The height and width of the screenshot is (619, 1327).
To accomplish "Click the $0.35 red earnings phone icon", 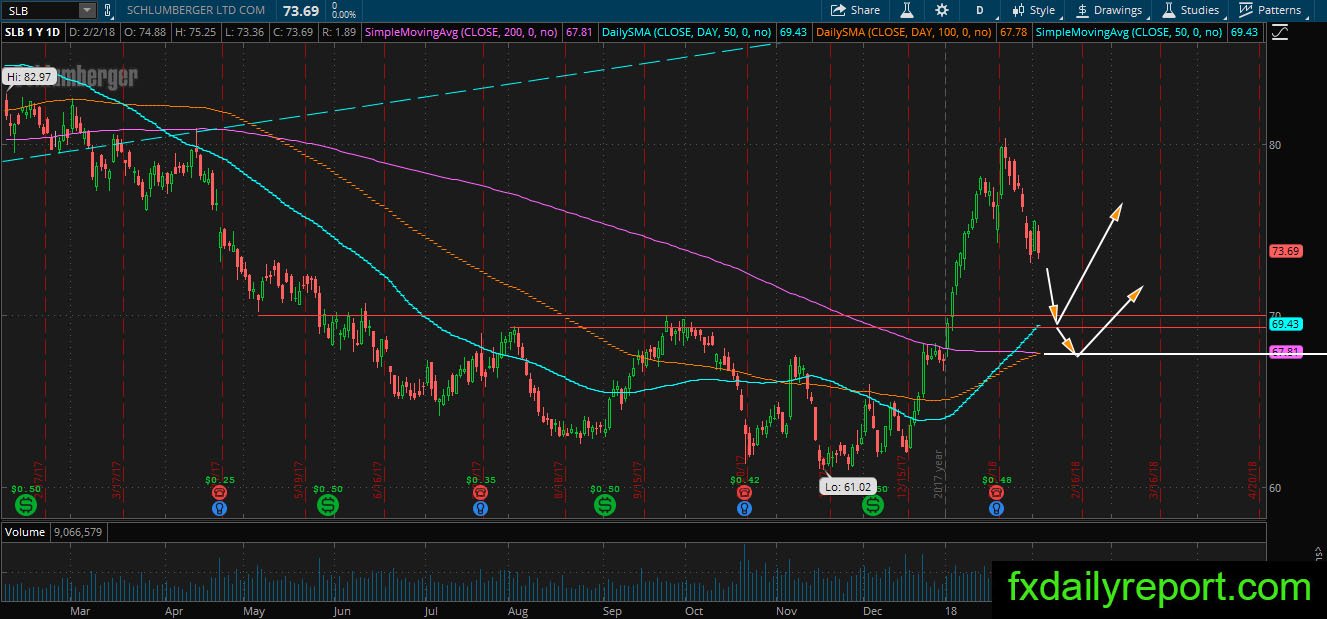I will tap(482, 492).
